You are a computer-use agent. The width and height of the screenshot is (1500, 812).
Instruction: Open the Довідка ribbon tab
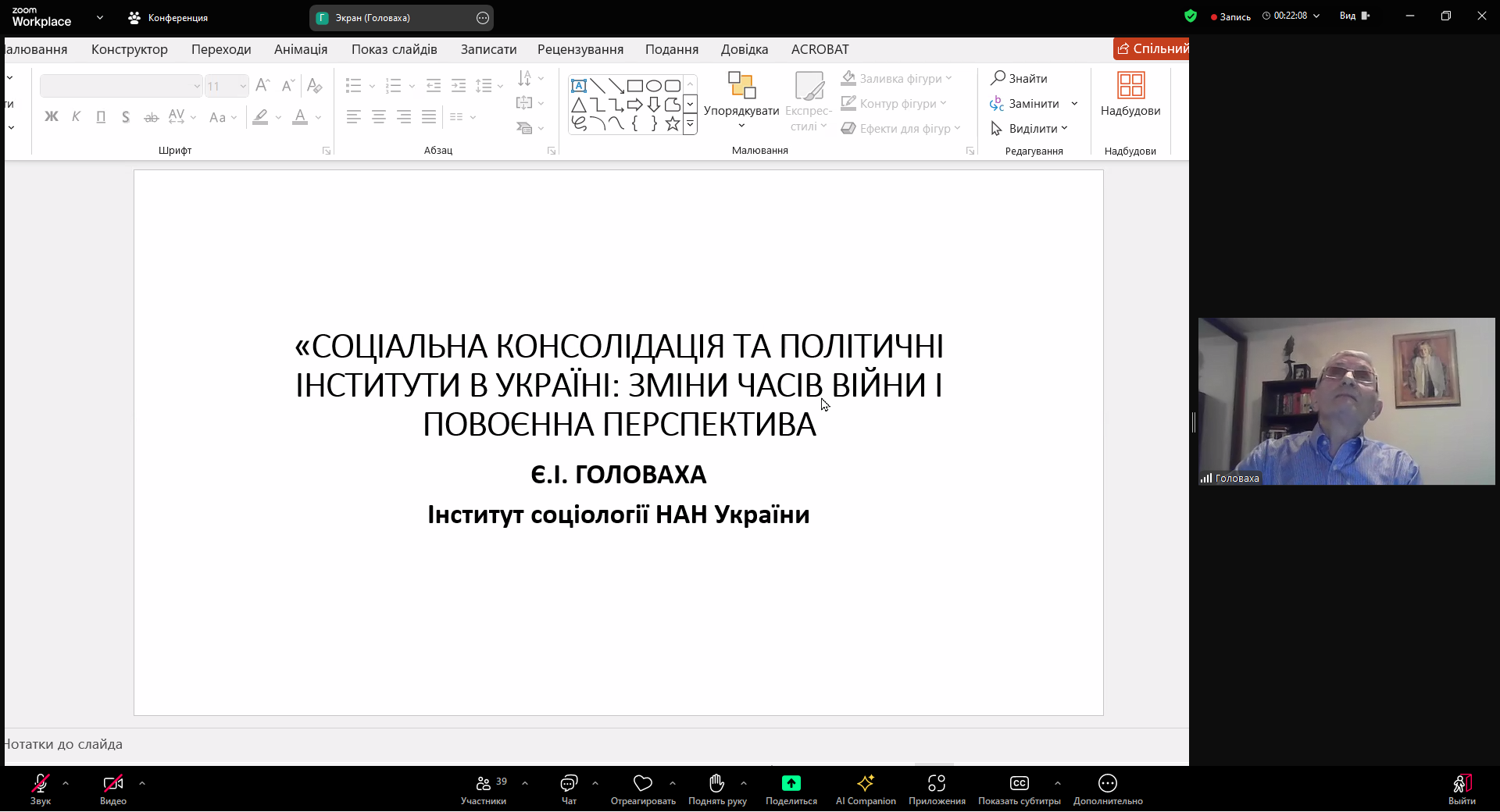(x=745, y=49)
